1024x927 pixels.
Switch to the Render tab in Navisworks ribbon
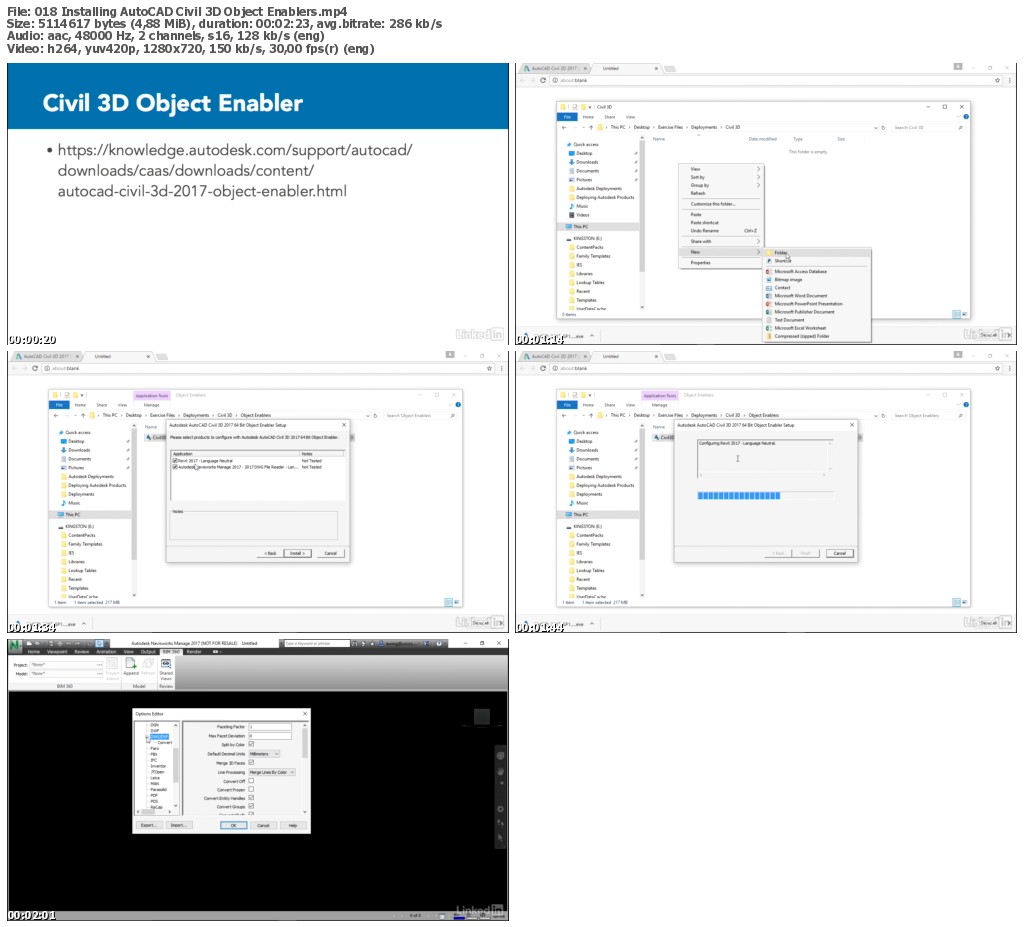coord(194,652)
